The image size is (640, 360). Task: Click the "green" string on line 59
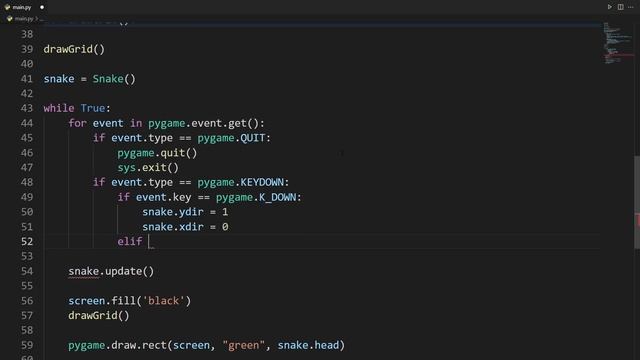[x=244, y=345]
